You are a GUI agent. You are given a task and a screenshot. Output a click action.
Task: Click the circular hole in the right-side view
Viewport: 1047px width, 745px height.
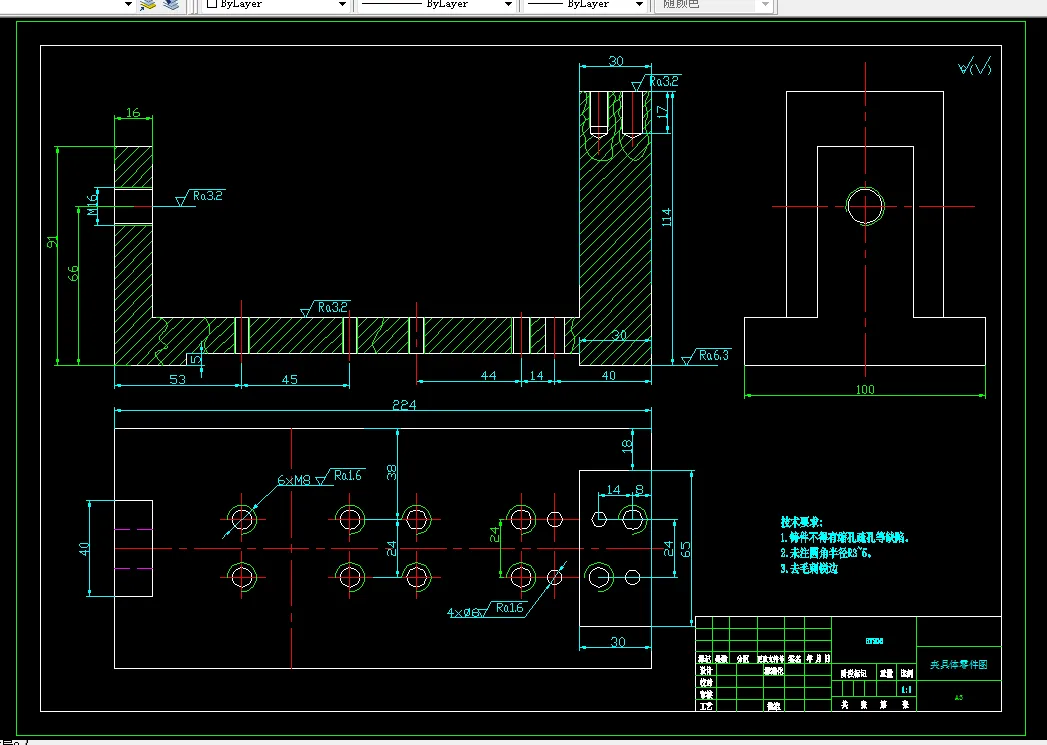click(865, 206)
